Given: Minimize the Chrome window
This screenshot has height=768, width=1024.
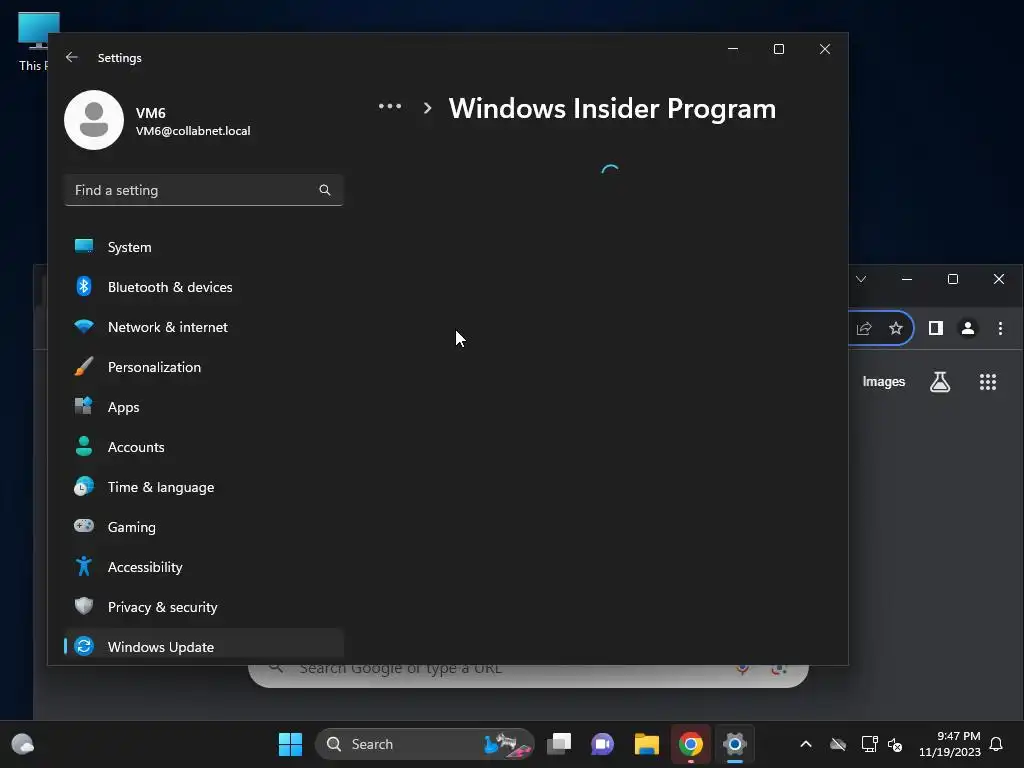Looking at the screenshot, I should point(906,279).
